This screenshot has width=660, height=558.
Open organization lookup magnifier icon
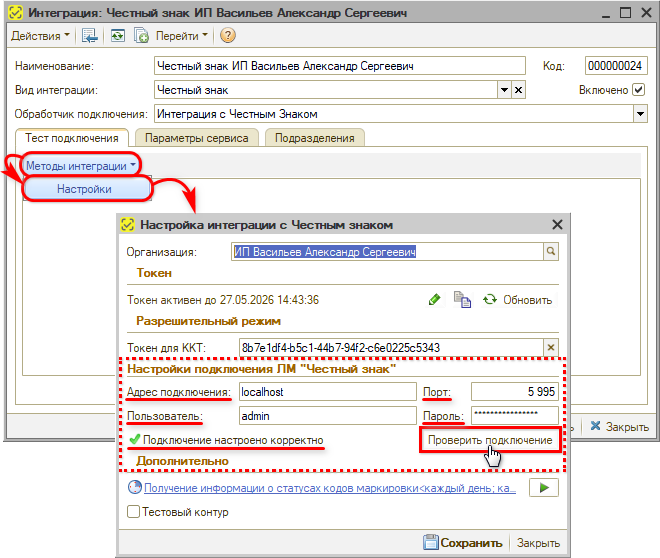pyautogui.click(x=551, y=252)
